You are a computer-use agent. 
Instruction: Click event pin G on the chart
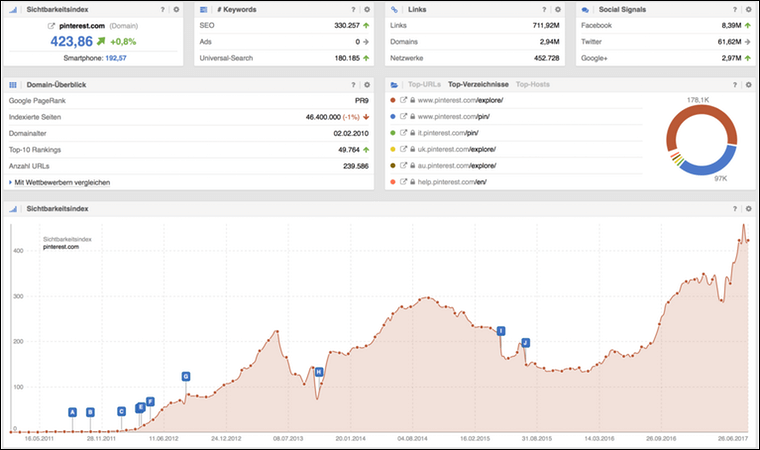[x=185, y=377]
